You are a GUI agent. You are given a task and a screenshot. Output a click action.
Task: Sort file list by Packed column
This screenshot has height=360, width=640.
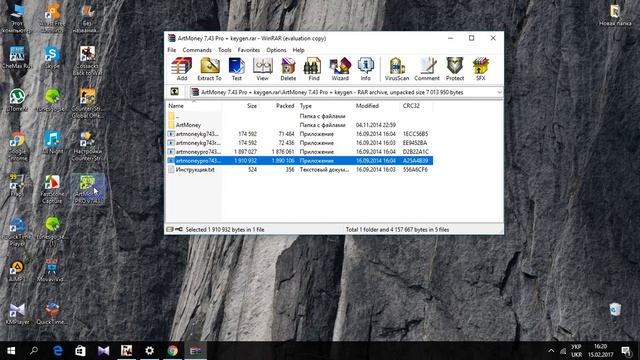pyautogui.click(x=278, y=106)
